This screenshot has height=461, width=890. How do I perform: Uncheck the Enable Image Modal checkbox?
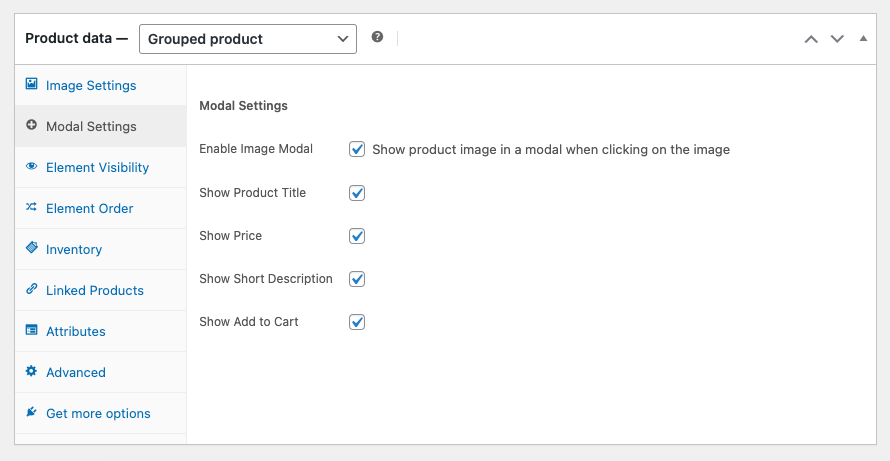pos(357,149)
